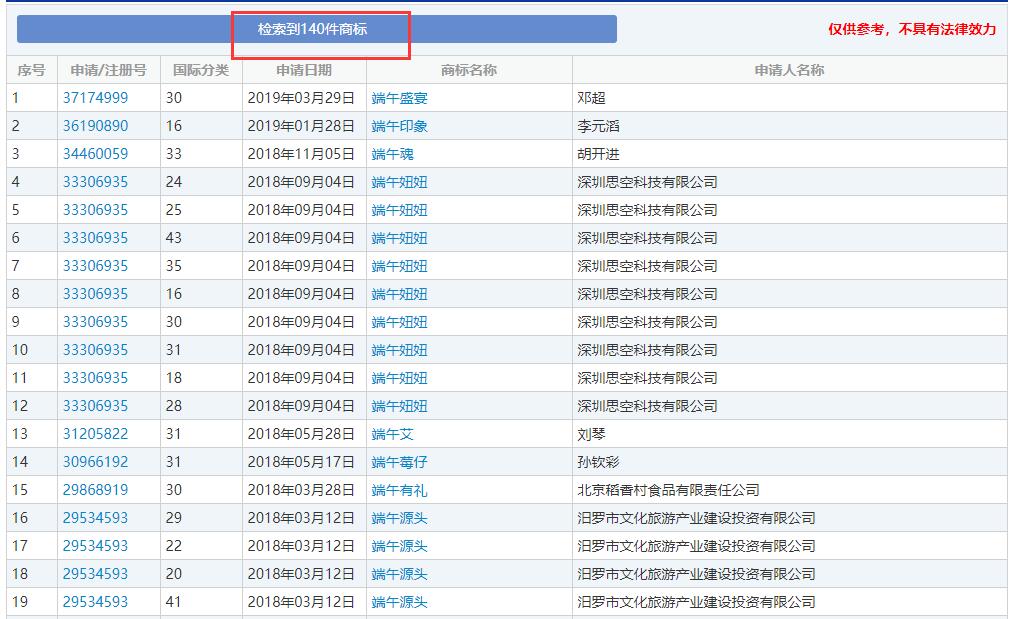This screenshot has height=619, width=1013.
Task: Select date 2019年01月28日
Action: point(301,126)
